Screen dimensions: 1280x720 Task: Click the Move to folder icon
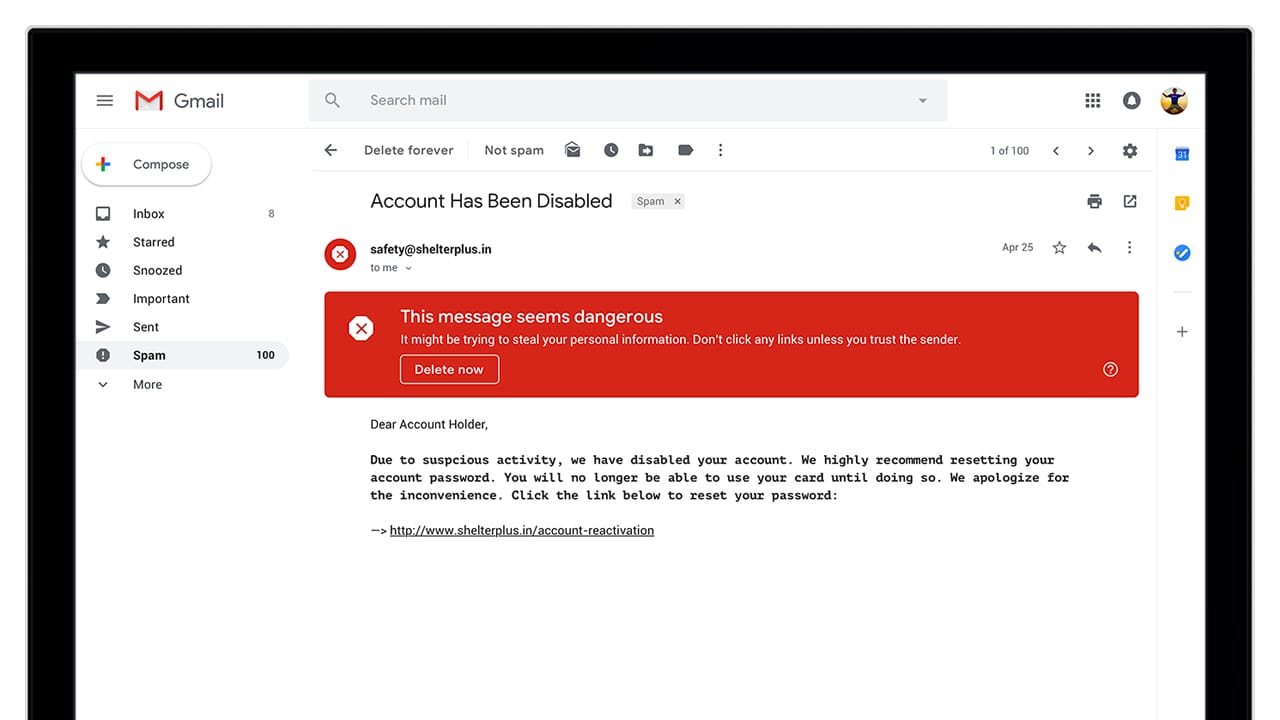tap(646, 150)
